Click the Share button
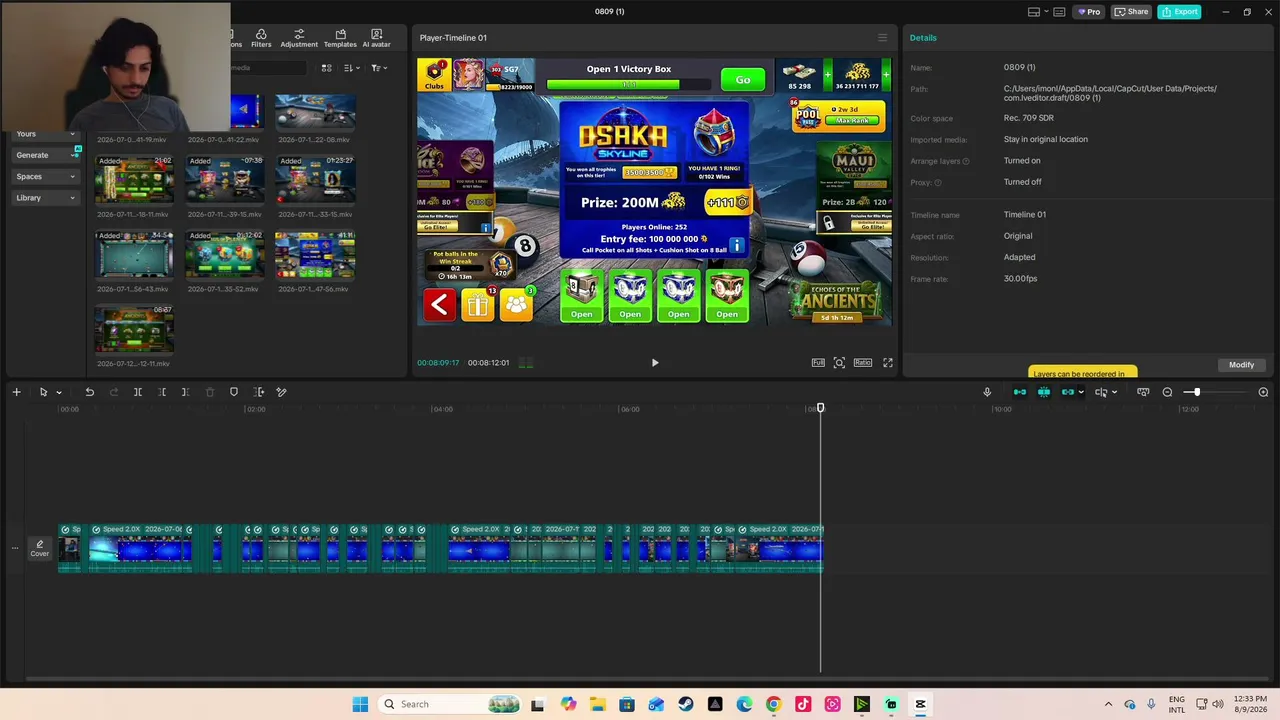The image size is (1280, 720). point(1132,12)
